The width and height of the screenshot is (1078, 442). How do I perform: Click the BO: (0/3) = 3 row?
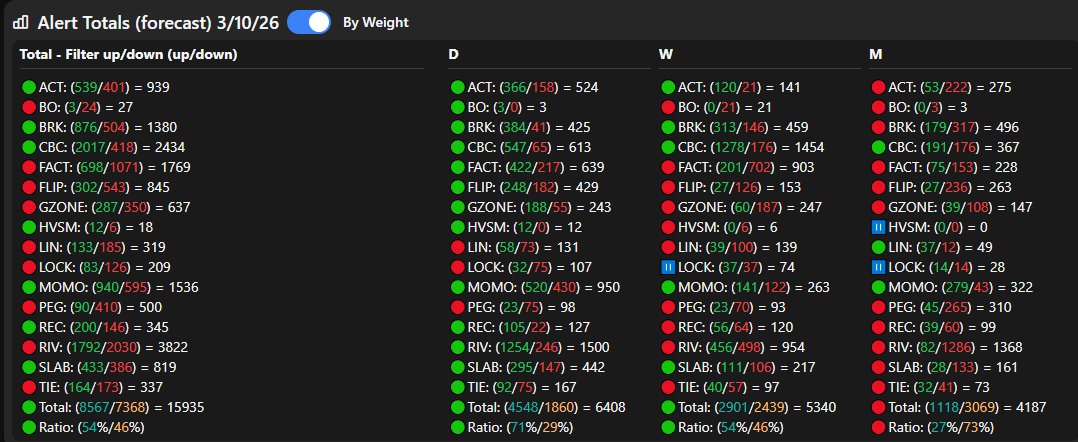pos(919,107)
